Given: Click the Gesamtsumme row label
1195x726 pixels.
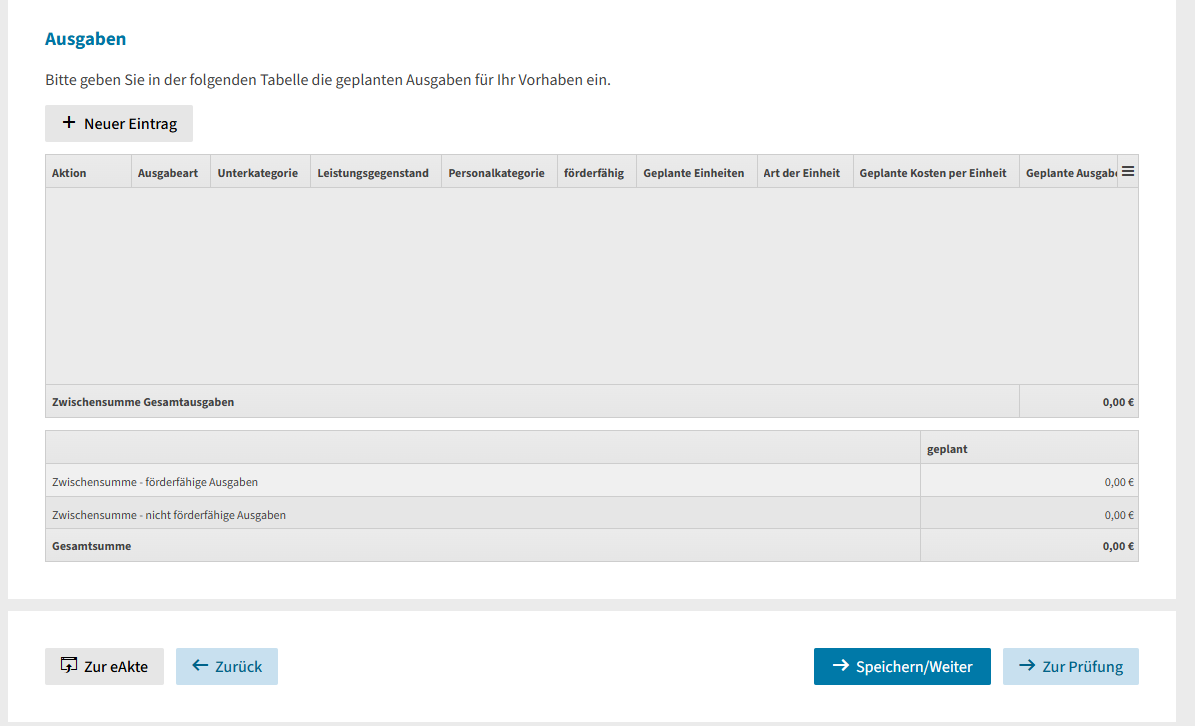Looking at the screenshot, I should point(92,546).
